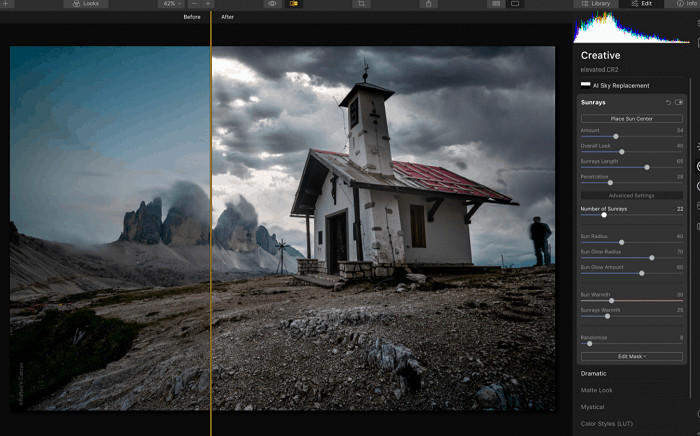Screen dimensions: 700x436
Task: Click the AI Sky Replacement tool icon
Action: point(585,85)
